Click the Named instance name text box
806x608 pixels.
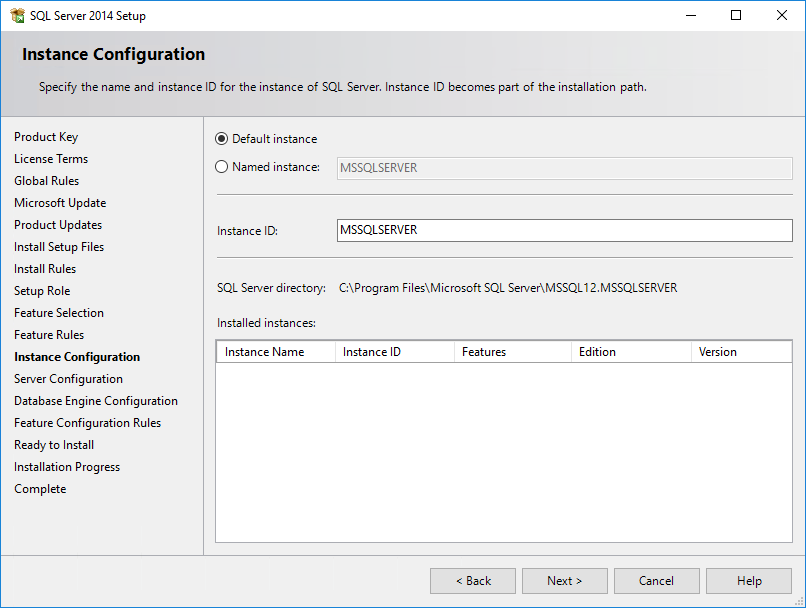click(x=564, y=168)
